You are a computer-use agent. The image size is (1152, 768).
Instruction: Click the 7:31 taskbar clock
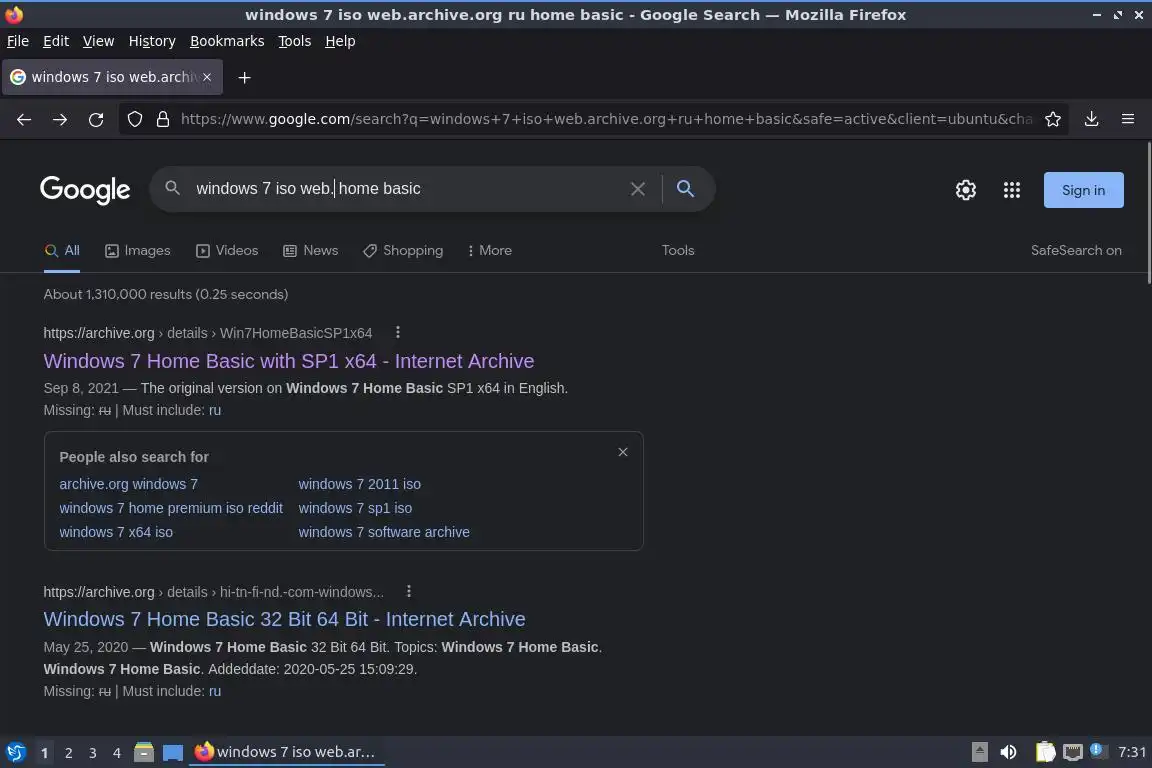[1131, 752]
